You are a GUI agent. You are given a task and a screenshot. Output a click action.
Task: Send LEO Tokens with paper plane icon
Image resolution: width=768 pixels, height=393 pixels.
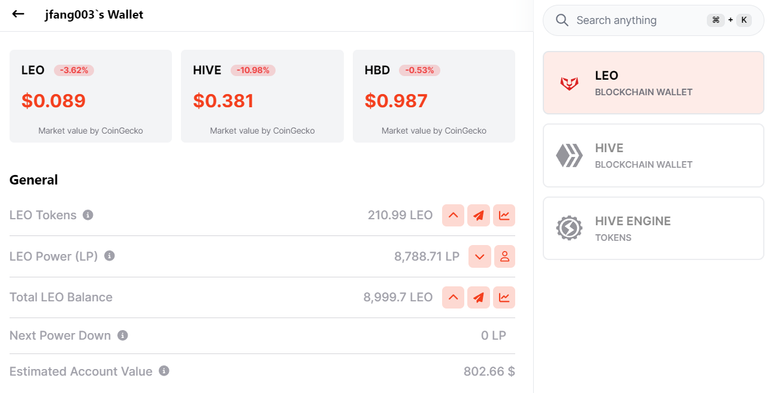[x=479, y=215]
